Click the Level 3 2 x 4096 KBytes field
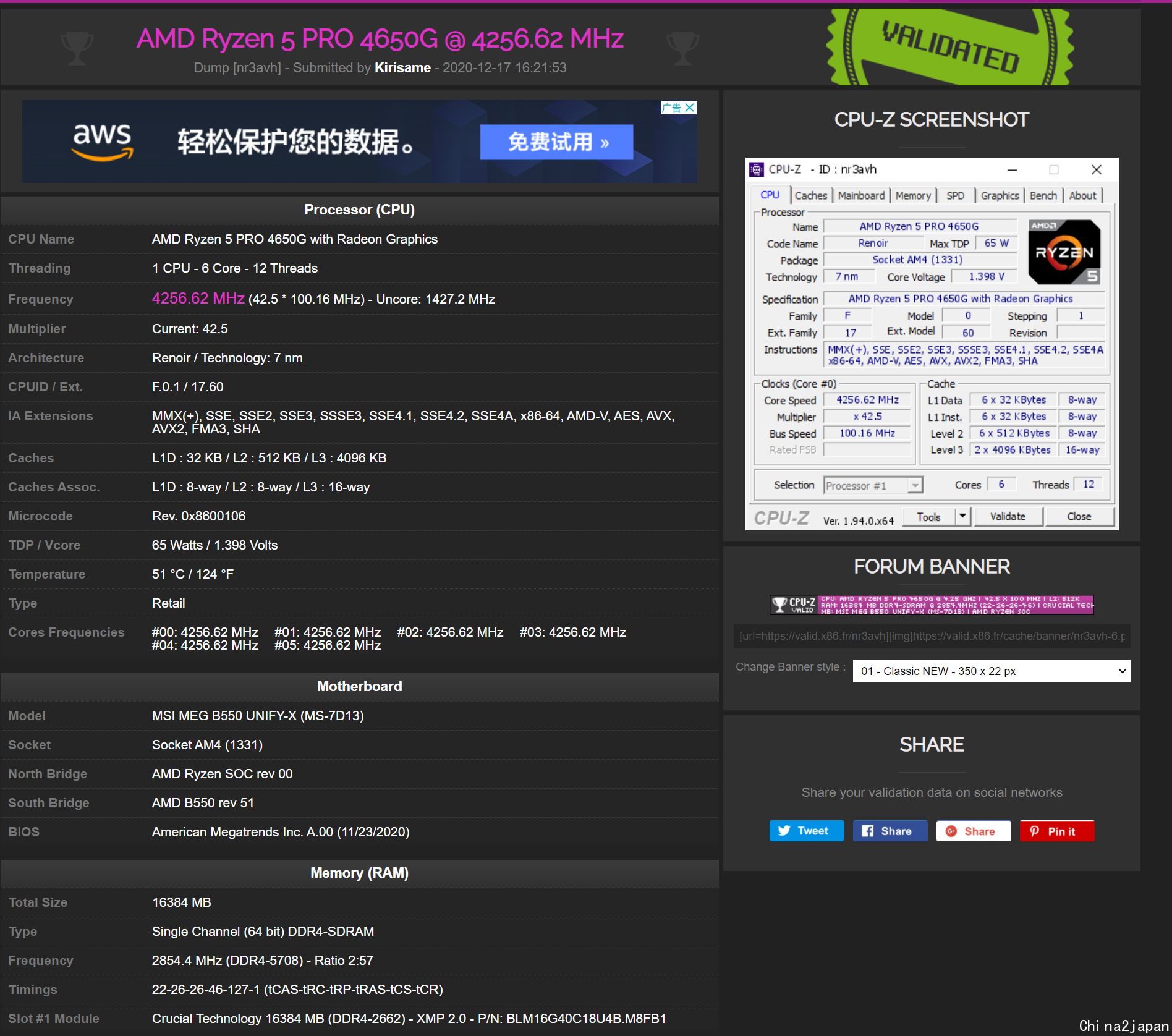 (x=1013, y=450)
